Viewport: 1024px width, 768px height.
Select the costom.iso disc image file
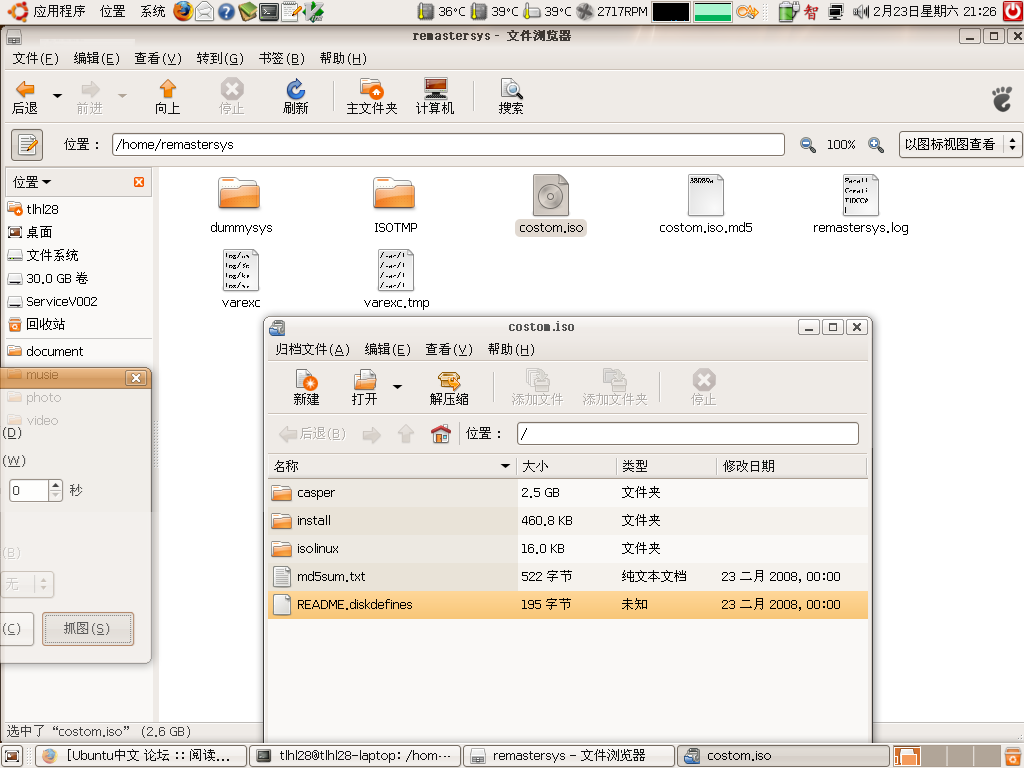(x=551, y=195)
